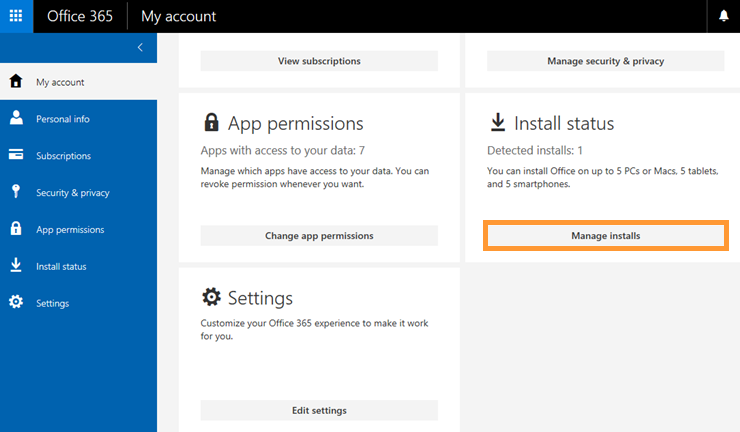The width and height of the screenshot is (740, 432).
Task: Click the card icon for Subscriptions
Action: coord(16,155)
